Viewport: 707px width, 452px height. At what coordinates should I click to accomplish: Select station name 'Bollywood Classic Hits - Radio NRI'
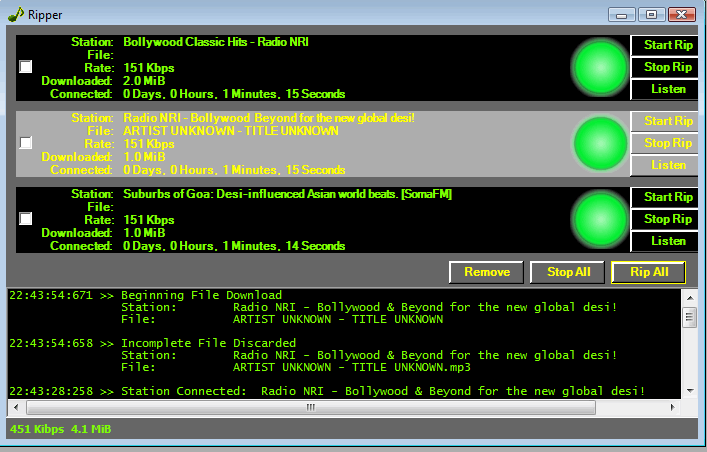pyautogui.click(x=216, y=42)
